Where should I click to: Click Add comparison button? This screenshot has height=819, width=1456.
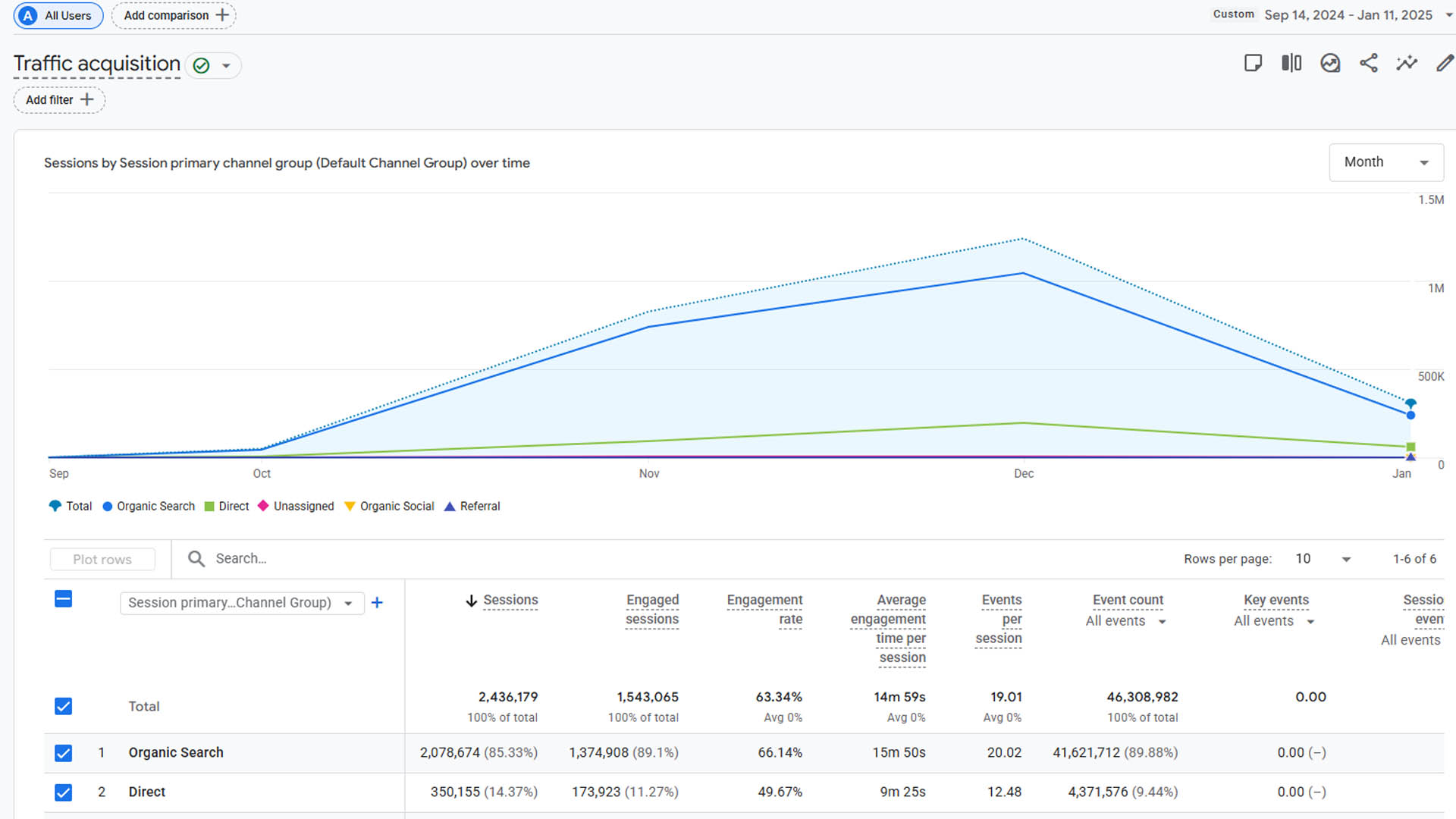tap(174, 15)
